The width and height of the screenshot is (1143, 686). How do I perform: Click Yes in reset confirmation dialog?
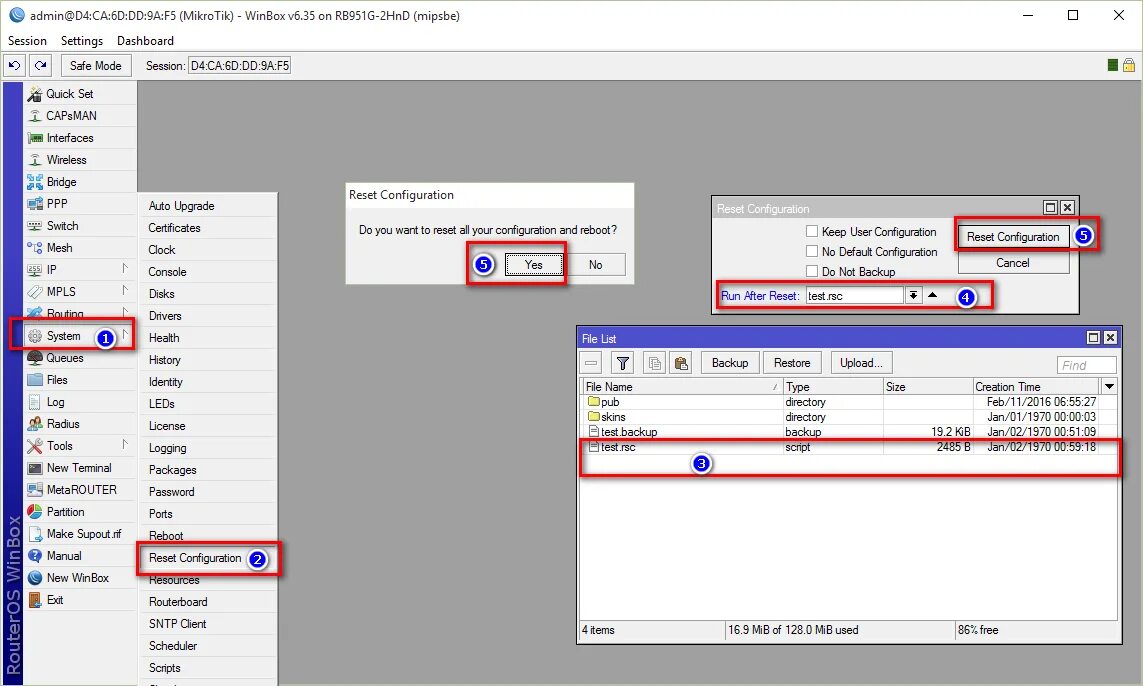534,265
